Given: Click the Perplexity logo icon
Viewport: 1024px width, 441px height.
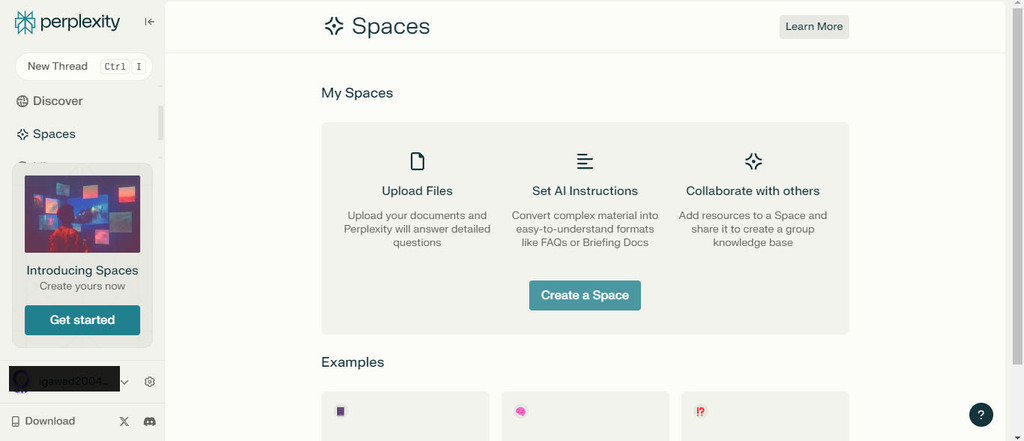Looking at the screenshot, I should pyautogui.click(x=25, y=22).
